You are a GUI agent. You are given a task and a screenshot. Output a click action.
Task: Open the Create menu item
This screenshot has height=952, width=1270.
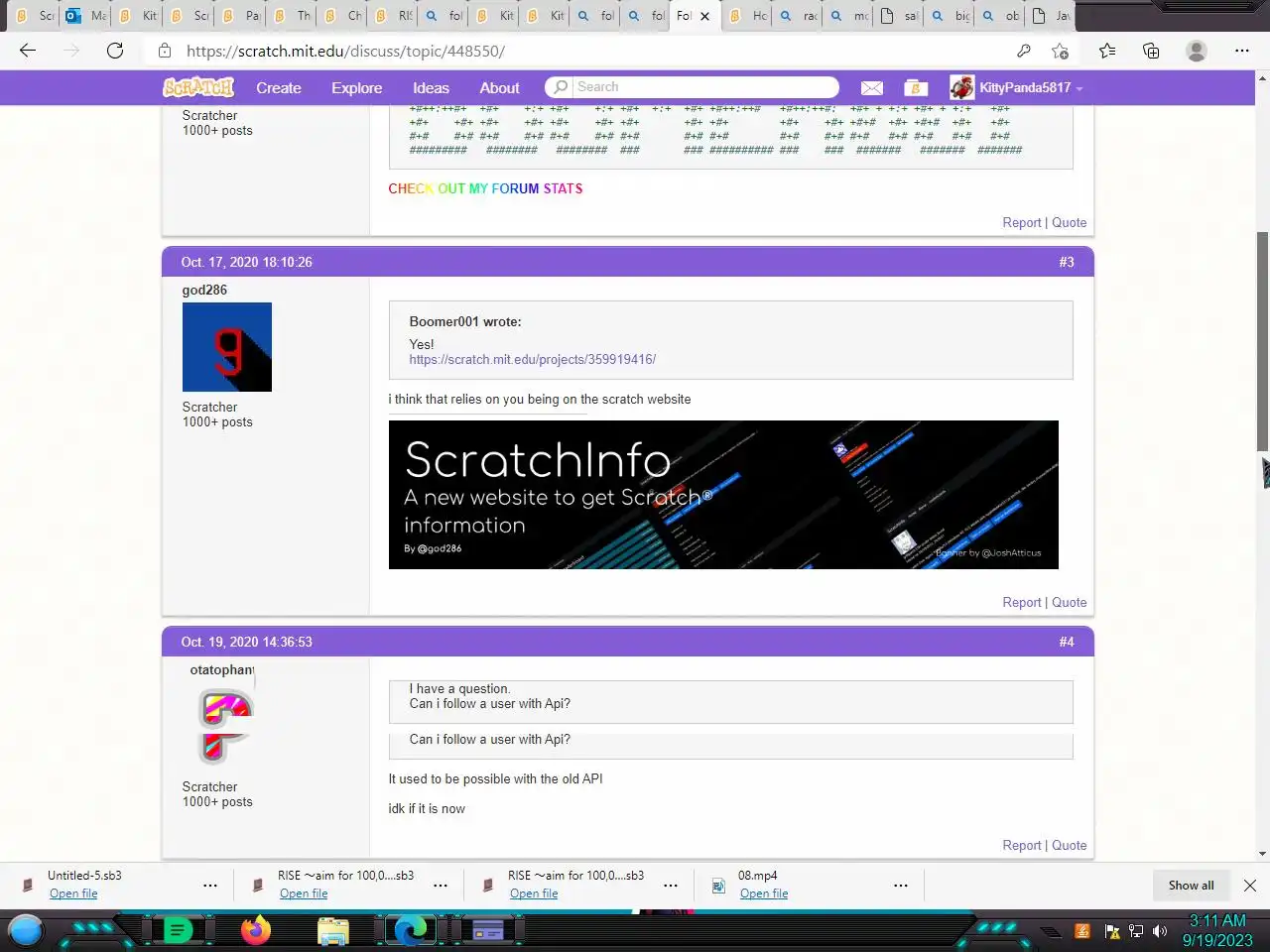point(279,87)
